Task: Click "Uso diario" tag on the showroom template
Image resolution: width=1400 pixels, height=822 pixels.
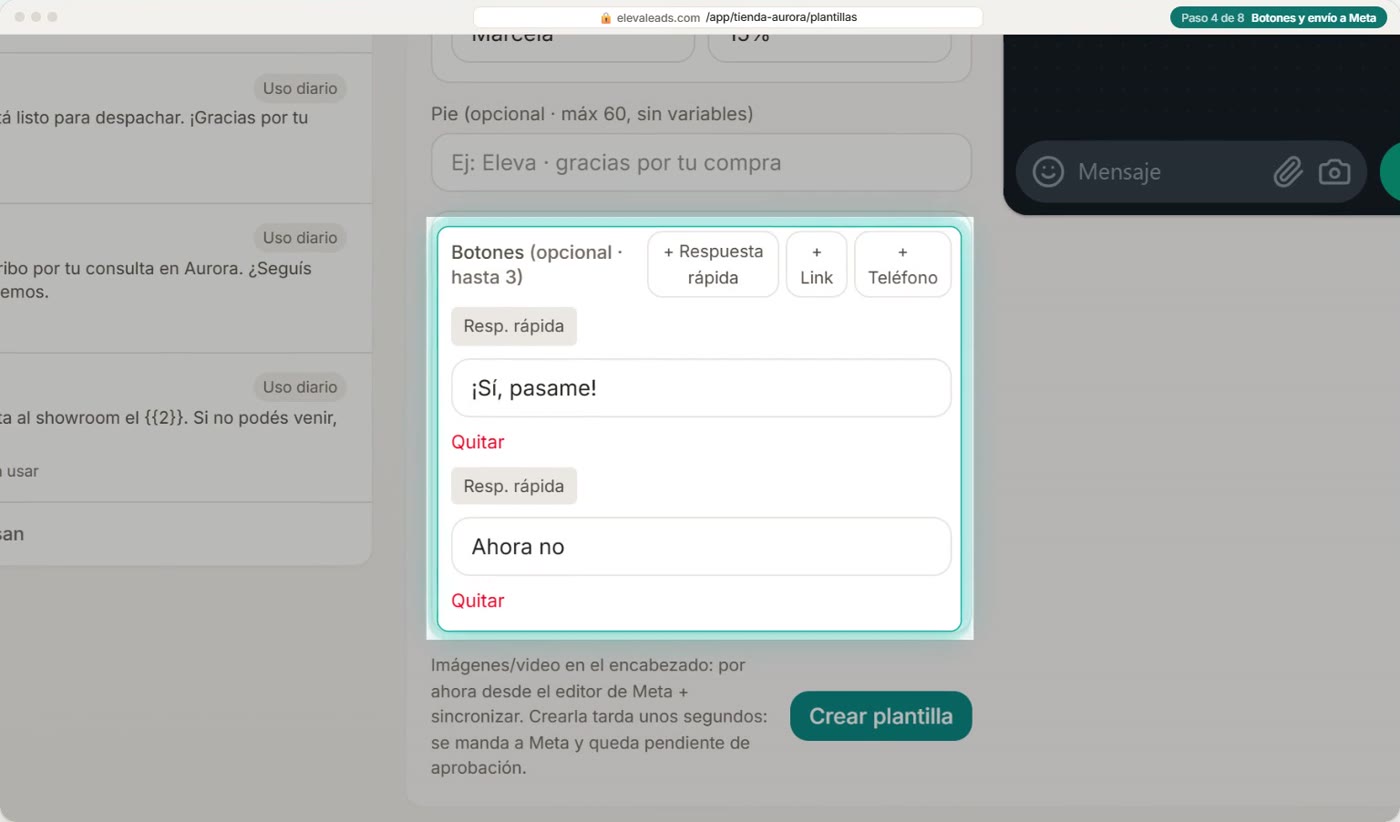Action: coord(300,387)
